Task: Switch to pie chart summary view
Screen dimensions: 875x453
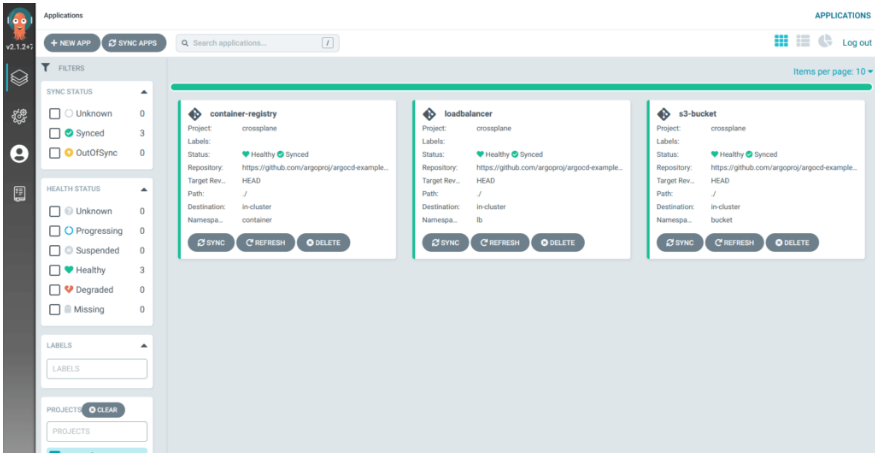Action: point(825,42)
